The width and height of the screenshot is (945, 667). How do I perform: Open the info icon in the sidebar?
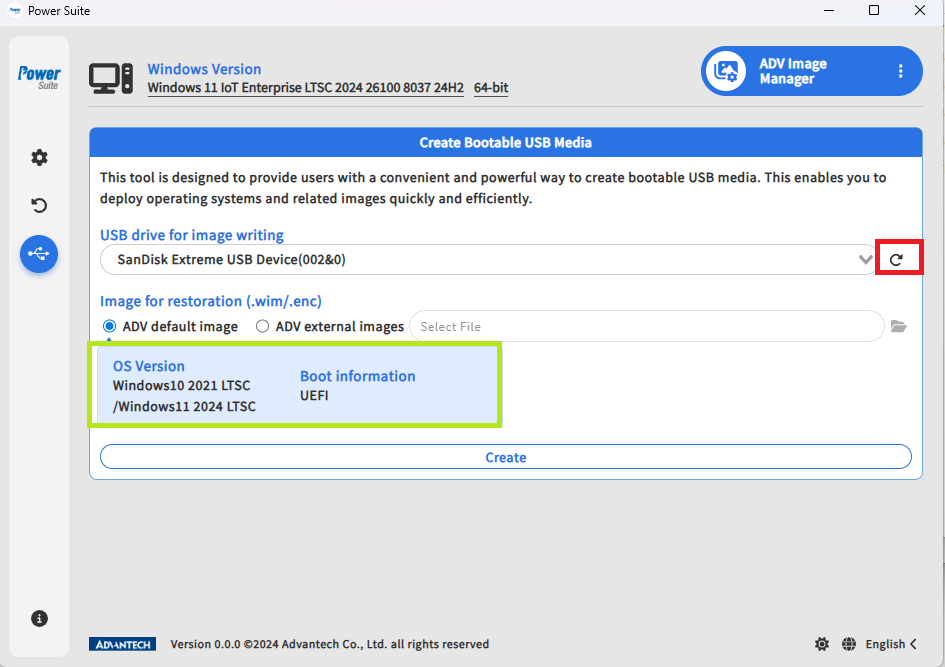39,618
